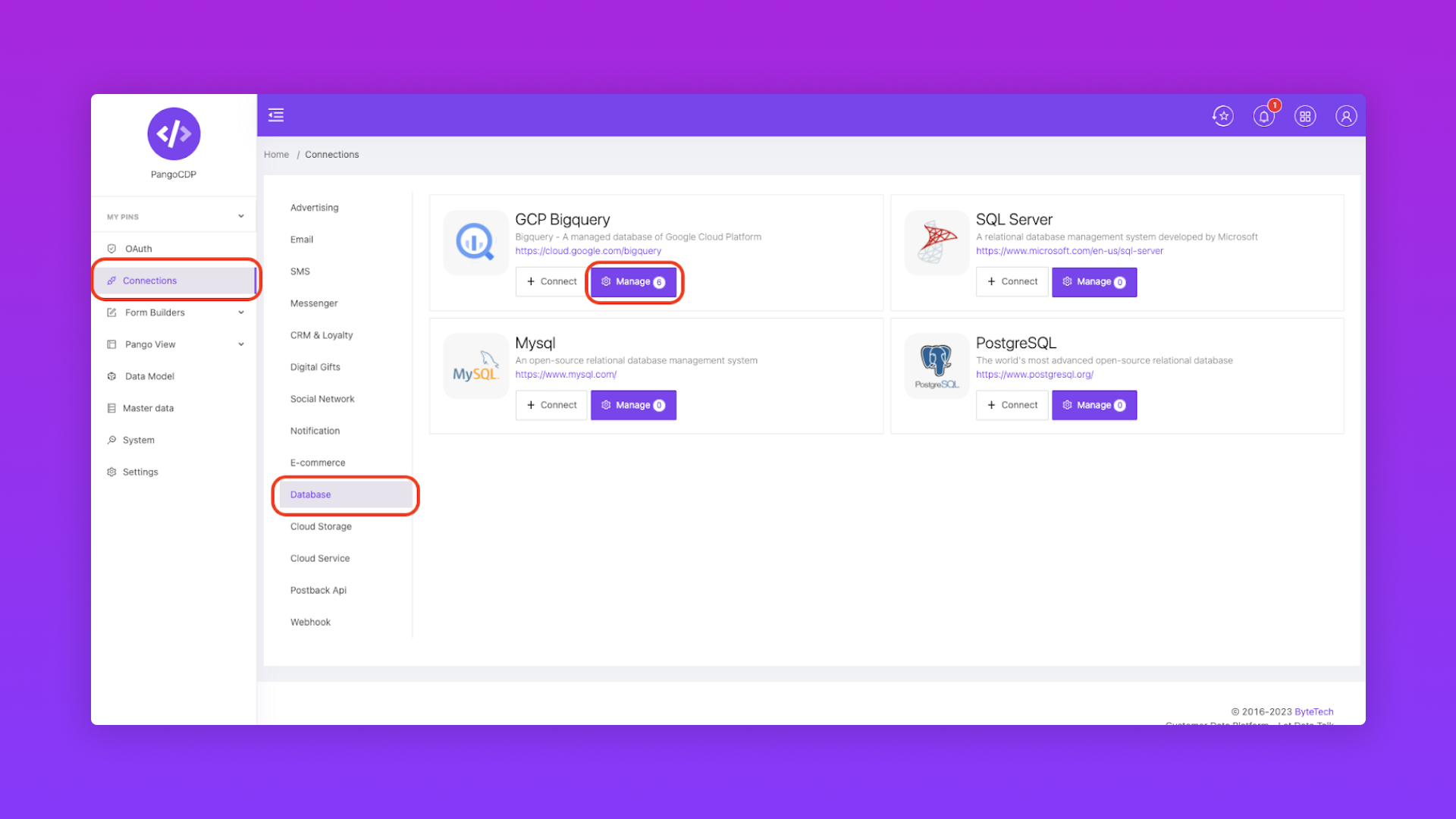Select Cloud Storage category tab
This screenshot has width=1456, height=819.
(x=321, y=526)
